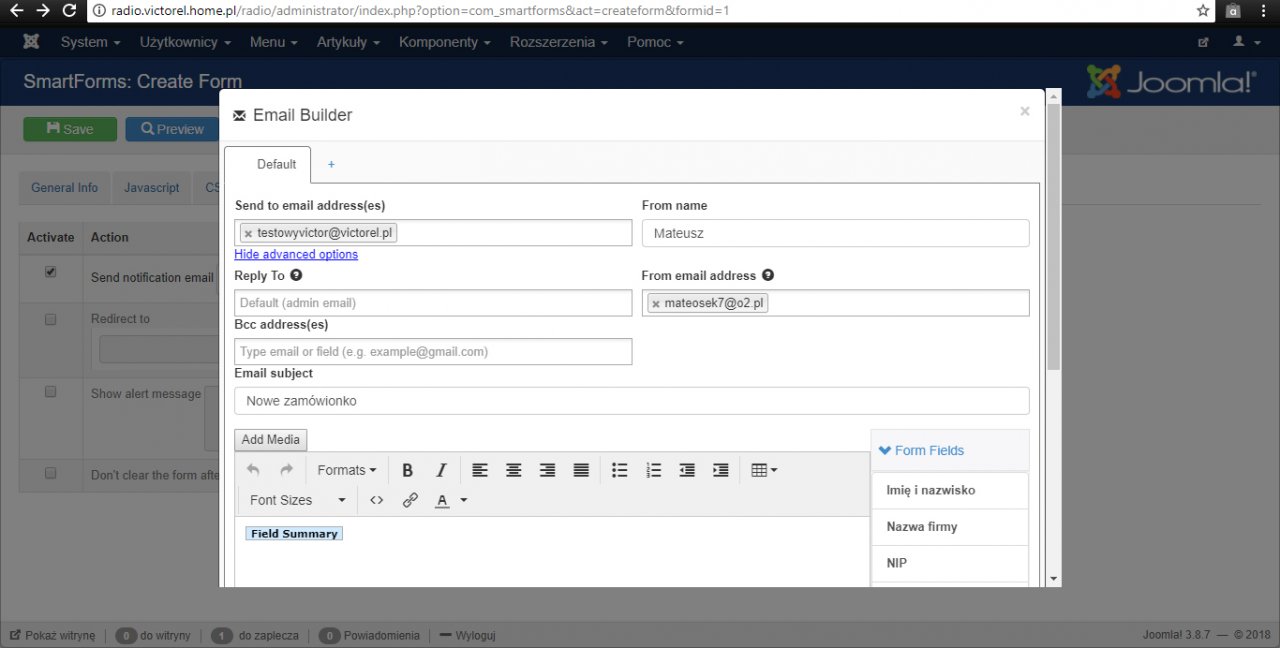The height and width of the screenshot is (648, 1280).
Task: Apply text color with the A icon
Action: [x=442, y=500]
